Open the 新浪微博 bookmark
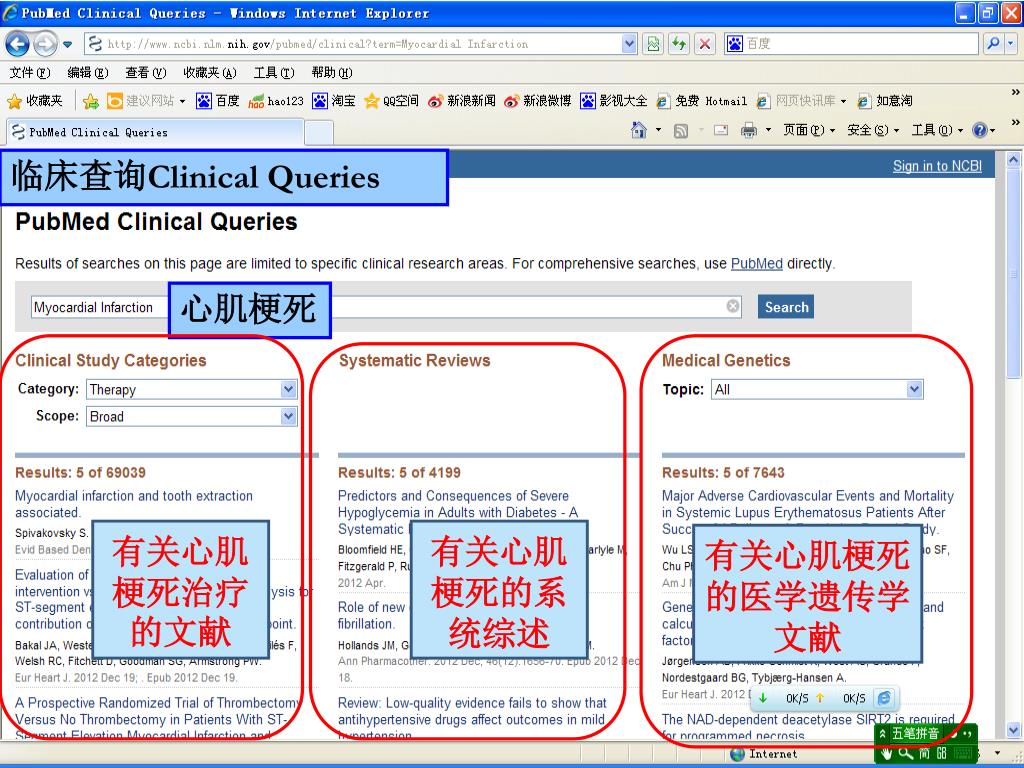The image size is (1024, 768). point(537,101)
